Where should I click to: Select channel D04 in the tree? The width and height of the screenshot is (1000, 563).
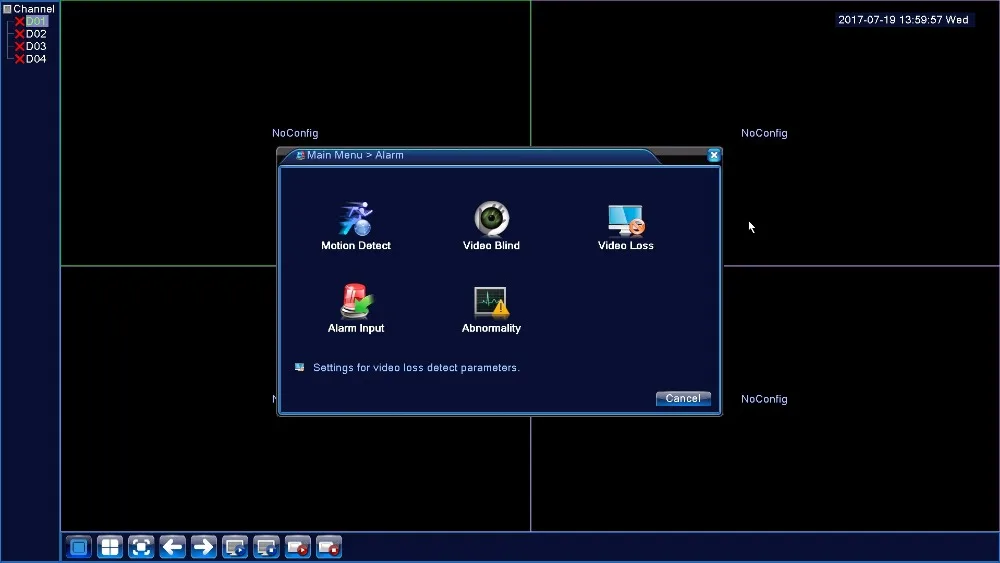click(x=36, y=59)
